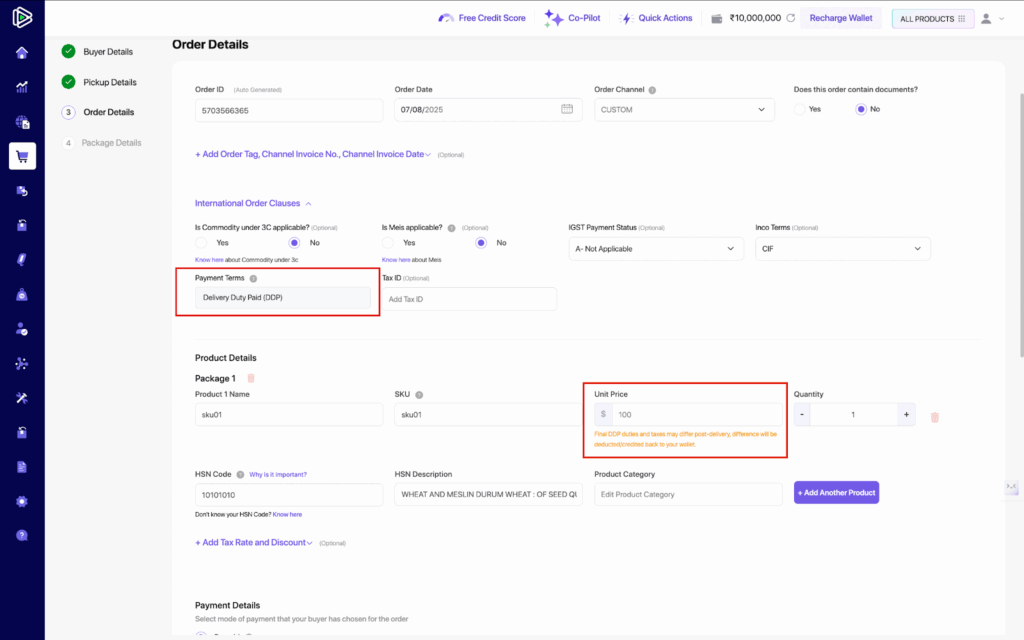Click the calendar icon in Order Date
1024x640 pixels.
click(x=567, y=109)
